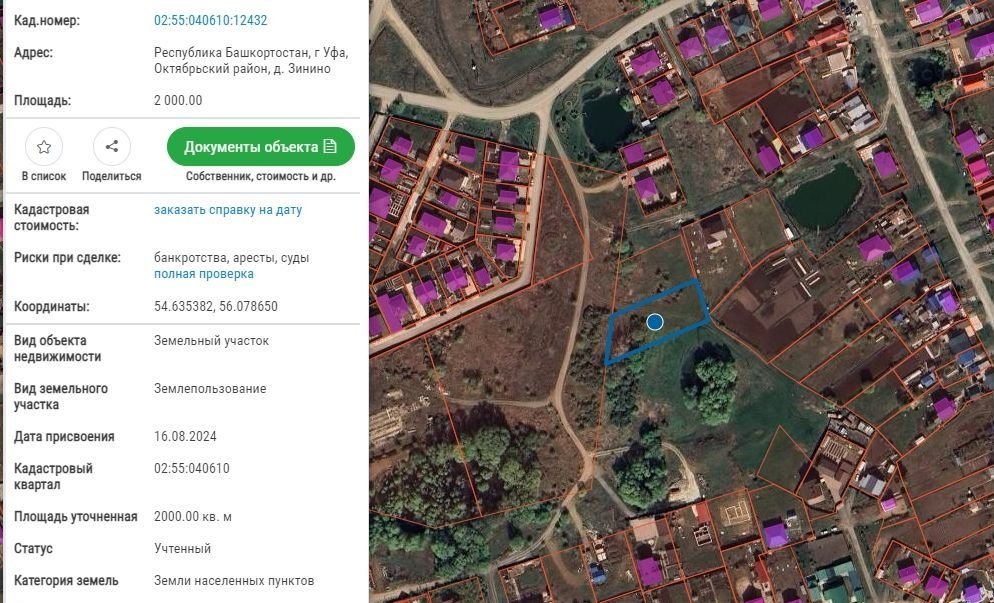Click the large dark pond on the map
Viewport: 994px width, 603px height.
pos(822,195)
